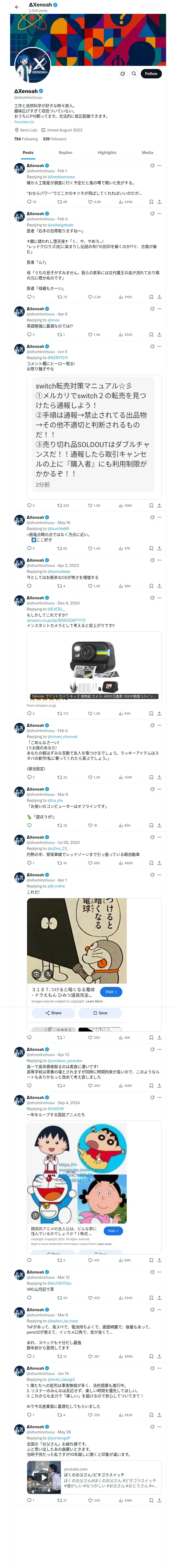Bookmark the Apr 6 reply to @imos

click(x=151, y=334)
